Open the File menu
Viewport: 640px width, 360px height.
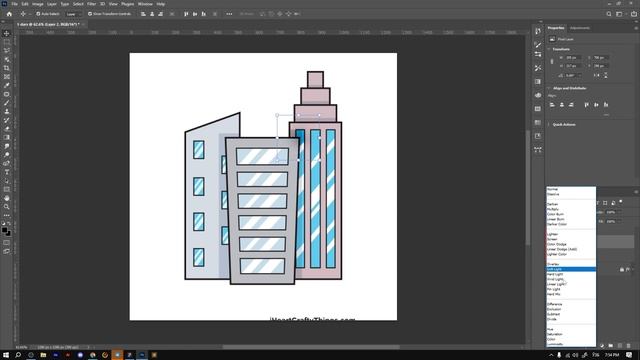(x=14, y=4)
